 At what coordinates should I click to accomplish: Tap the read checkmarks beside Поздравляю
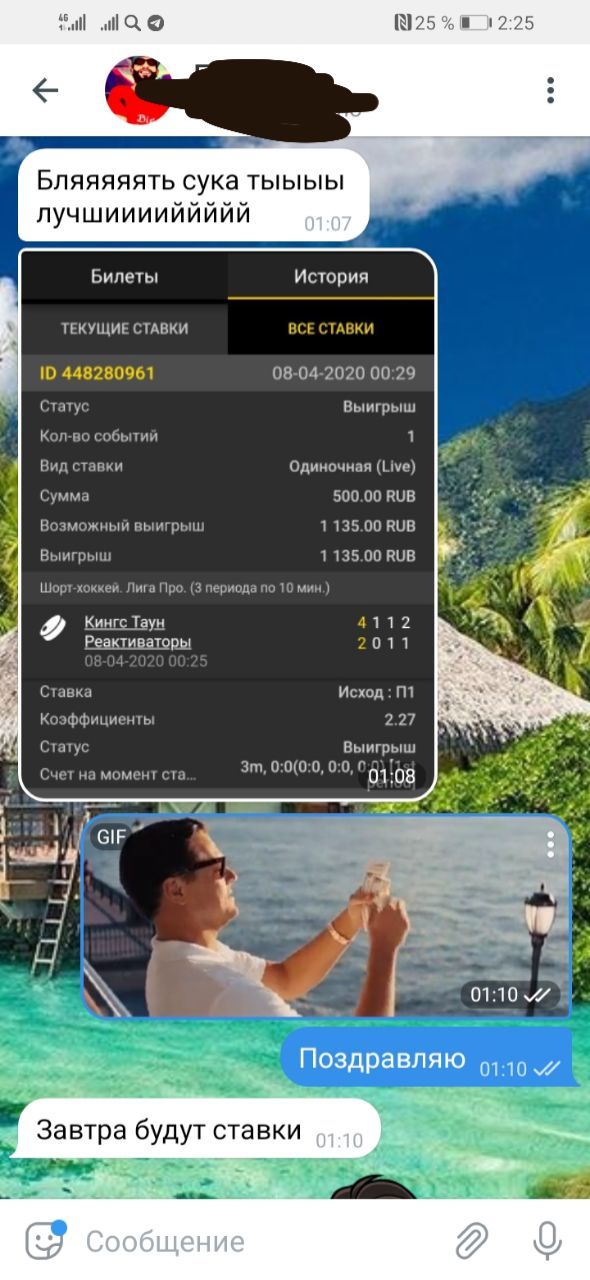[x=546, y=1069]
